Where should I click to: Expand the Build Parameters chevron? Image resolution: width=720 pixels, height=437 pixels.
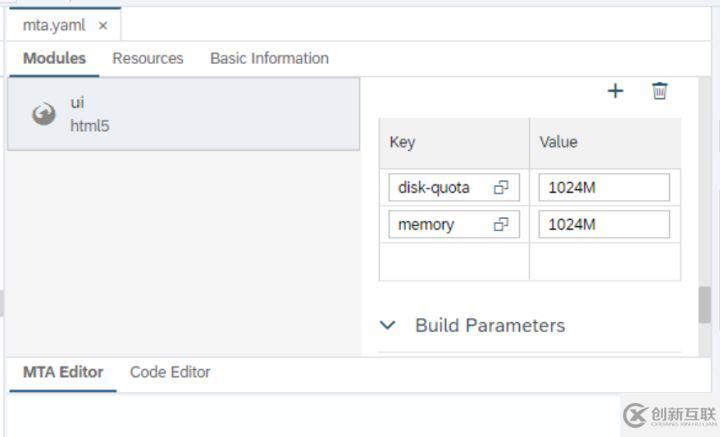click(x=388, y=325)
